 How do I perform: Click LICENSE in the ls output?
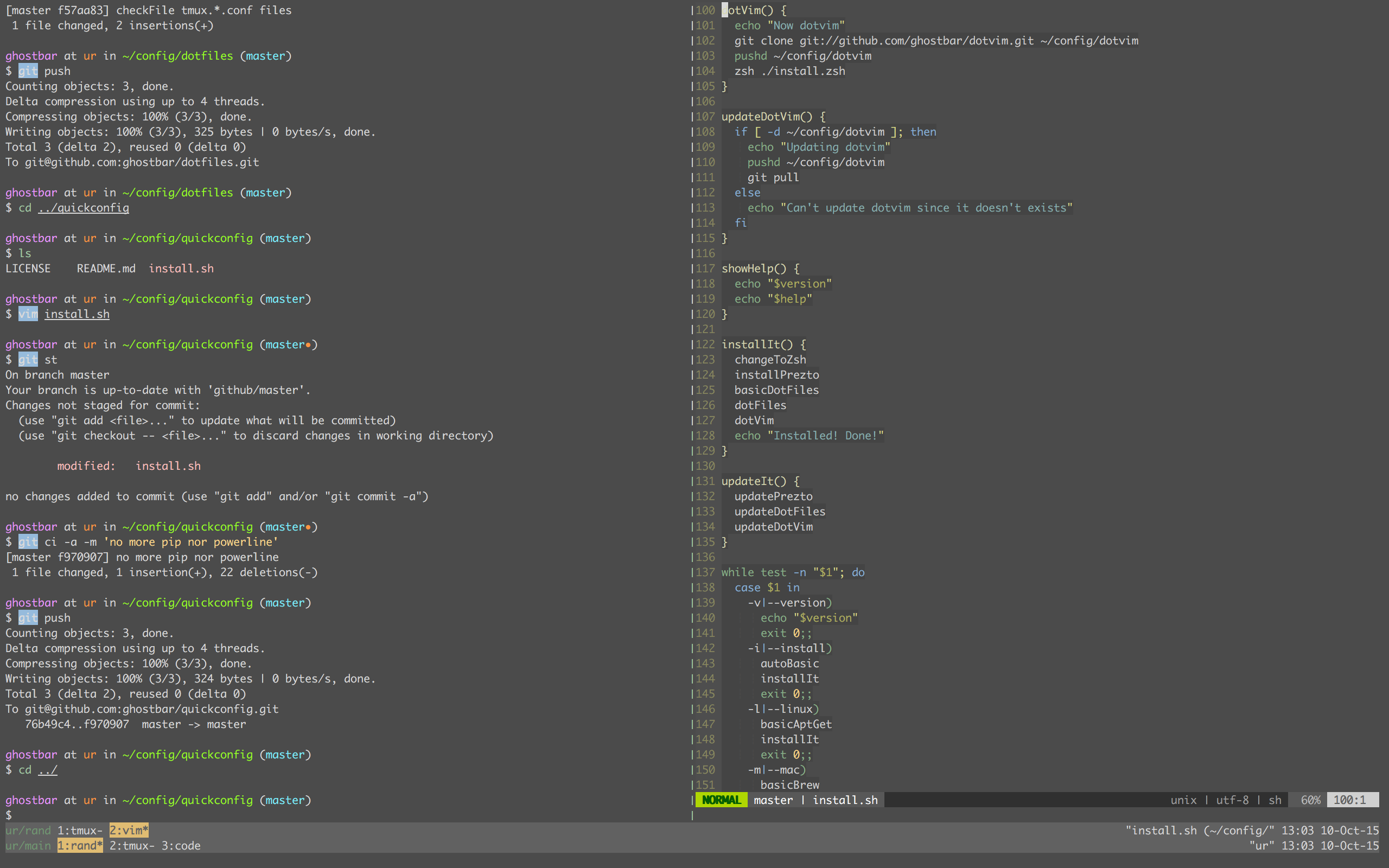pos(28,268)
